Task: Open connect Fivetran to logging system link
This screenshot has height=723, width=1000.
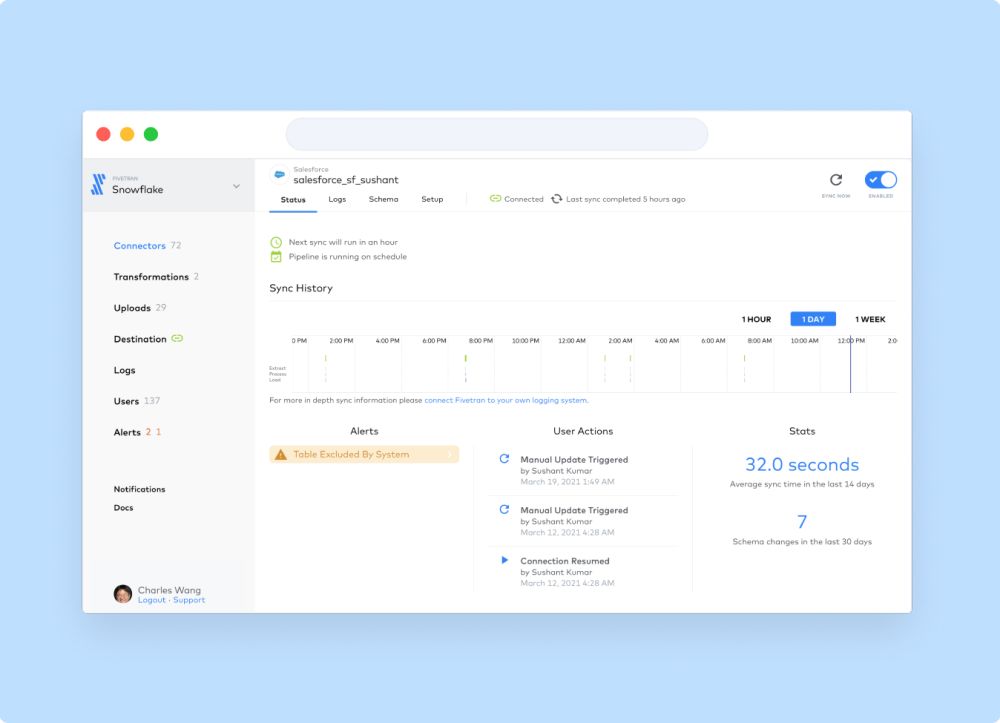Action: 506,400
